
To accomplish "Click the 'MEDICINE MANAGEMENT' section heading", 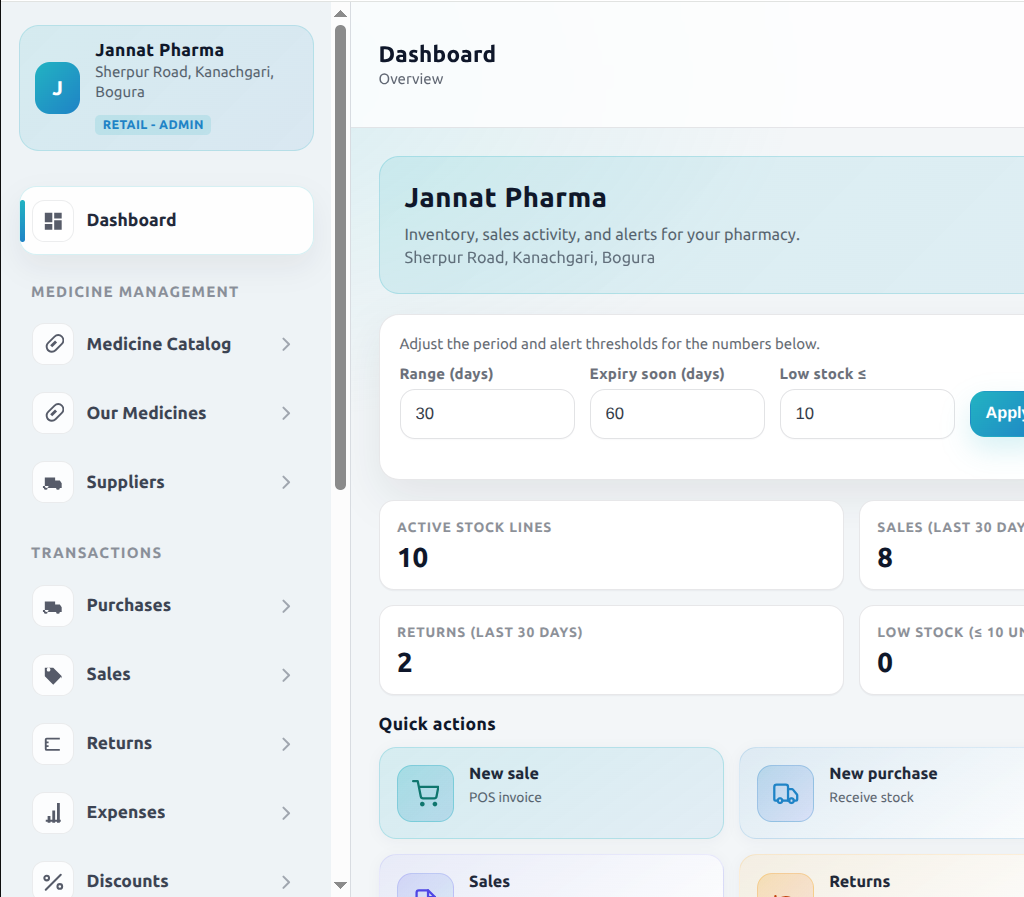I will [x=135, y=292].
